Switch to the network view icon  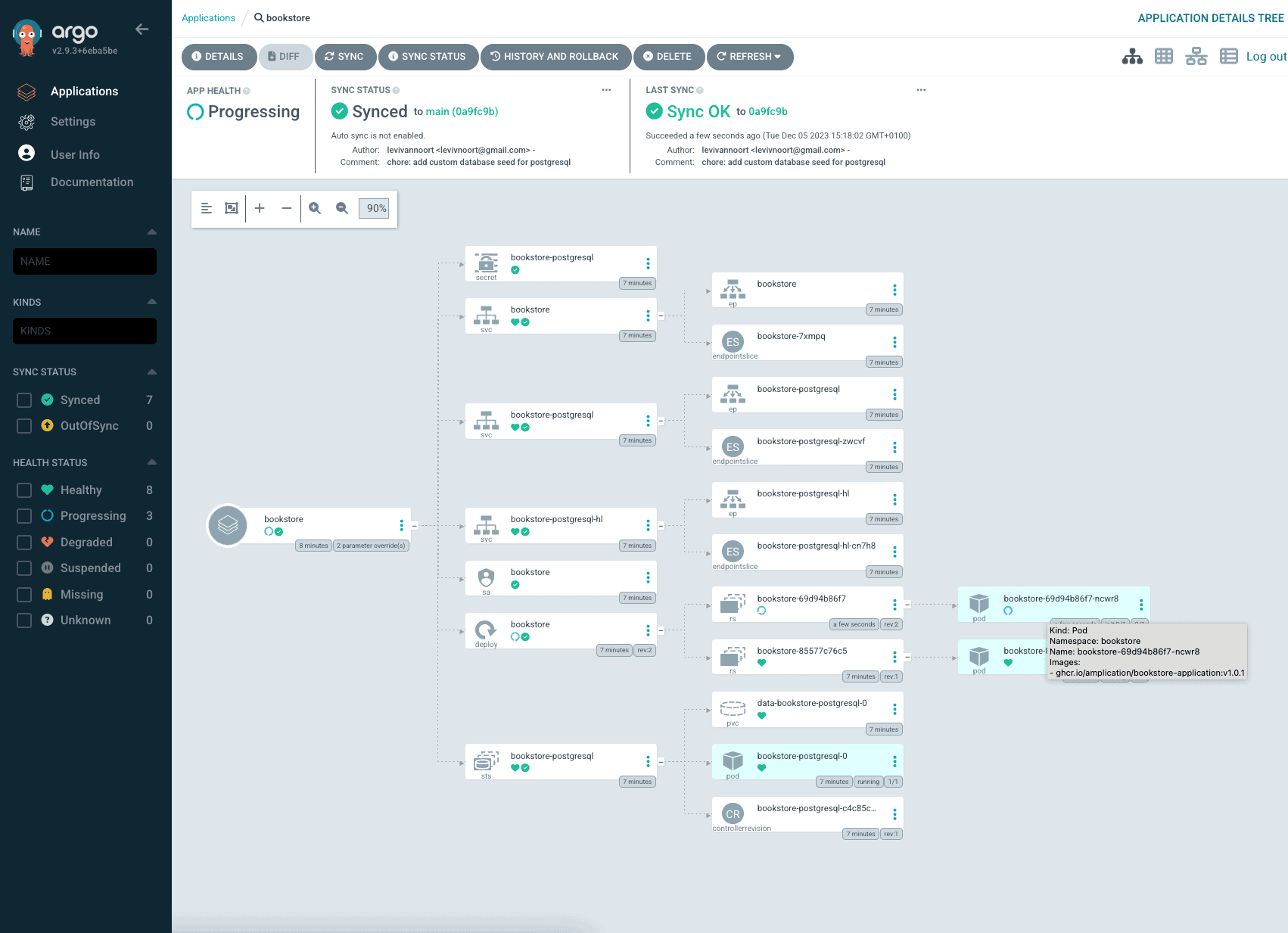1196,57
